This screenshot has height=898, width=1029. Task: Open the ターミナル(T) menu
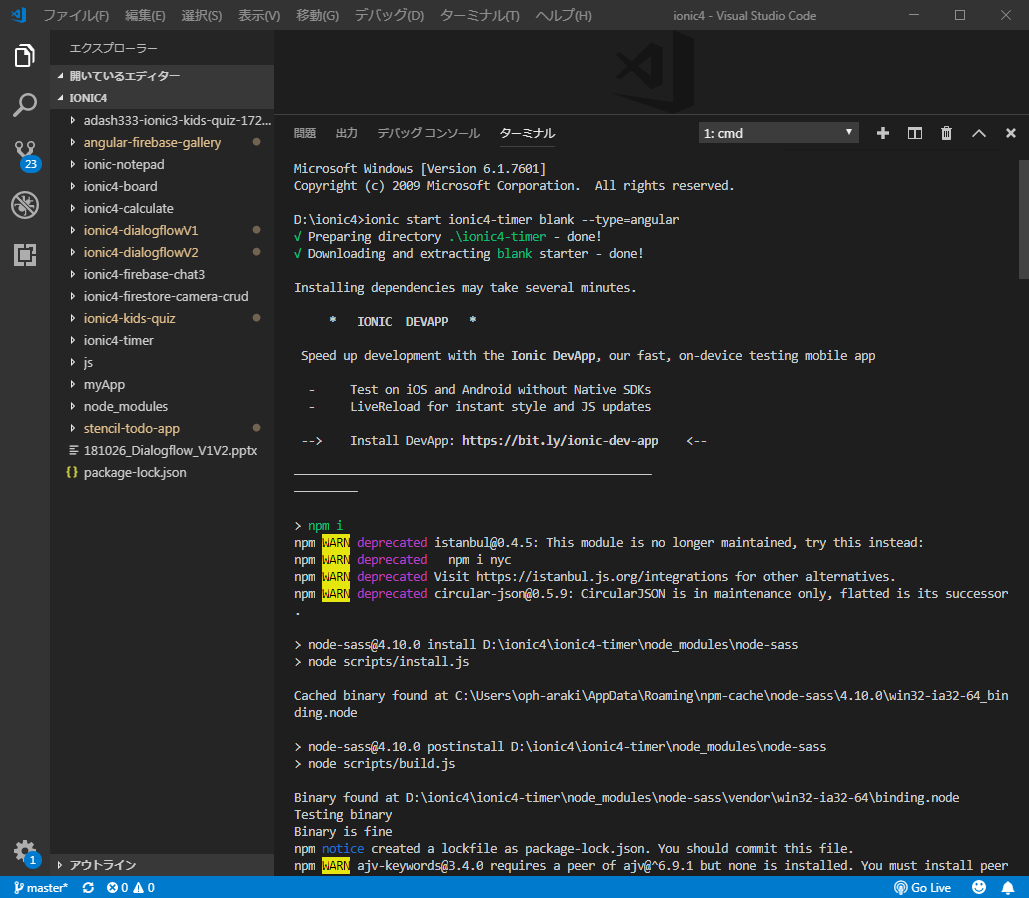(479, 16)
